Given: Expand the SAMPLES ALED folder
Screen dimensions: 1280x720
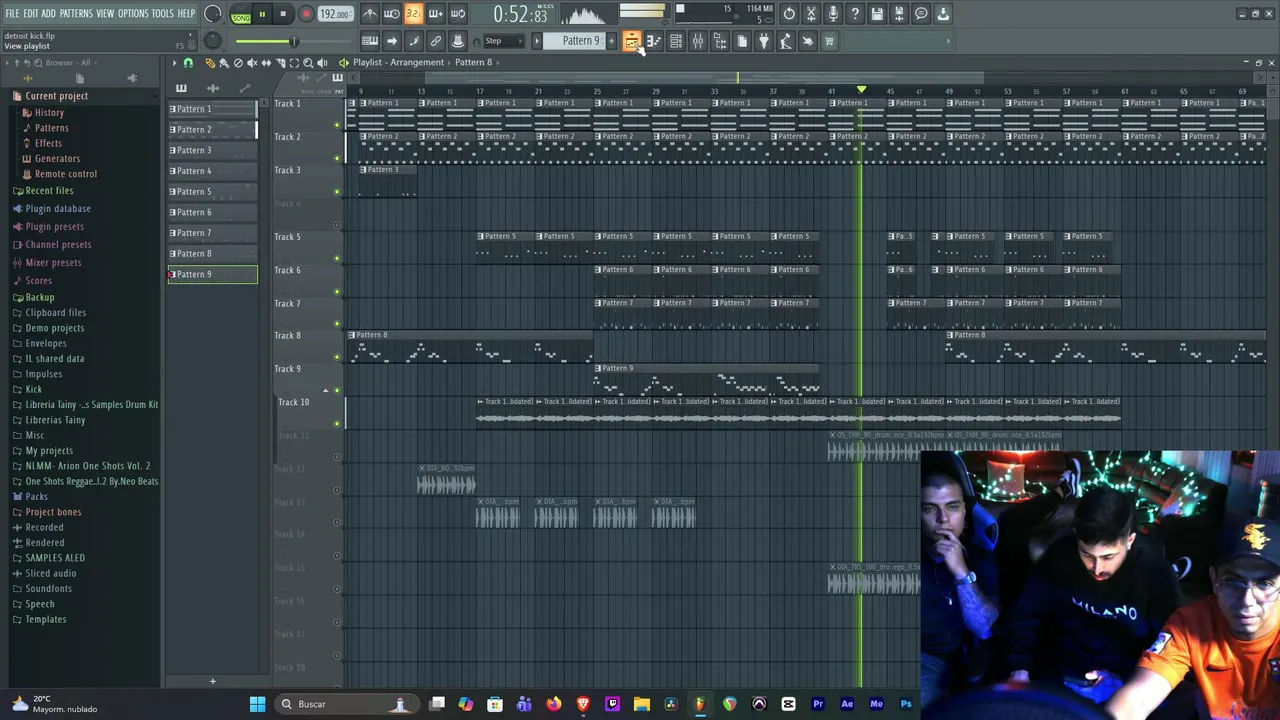Looking at the screenshot, I should (x=55, y=557).
